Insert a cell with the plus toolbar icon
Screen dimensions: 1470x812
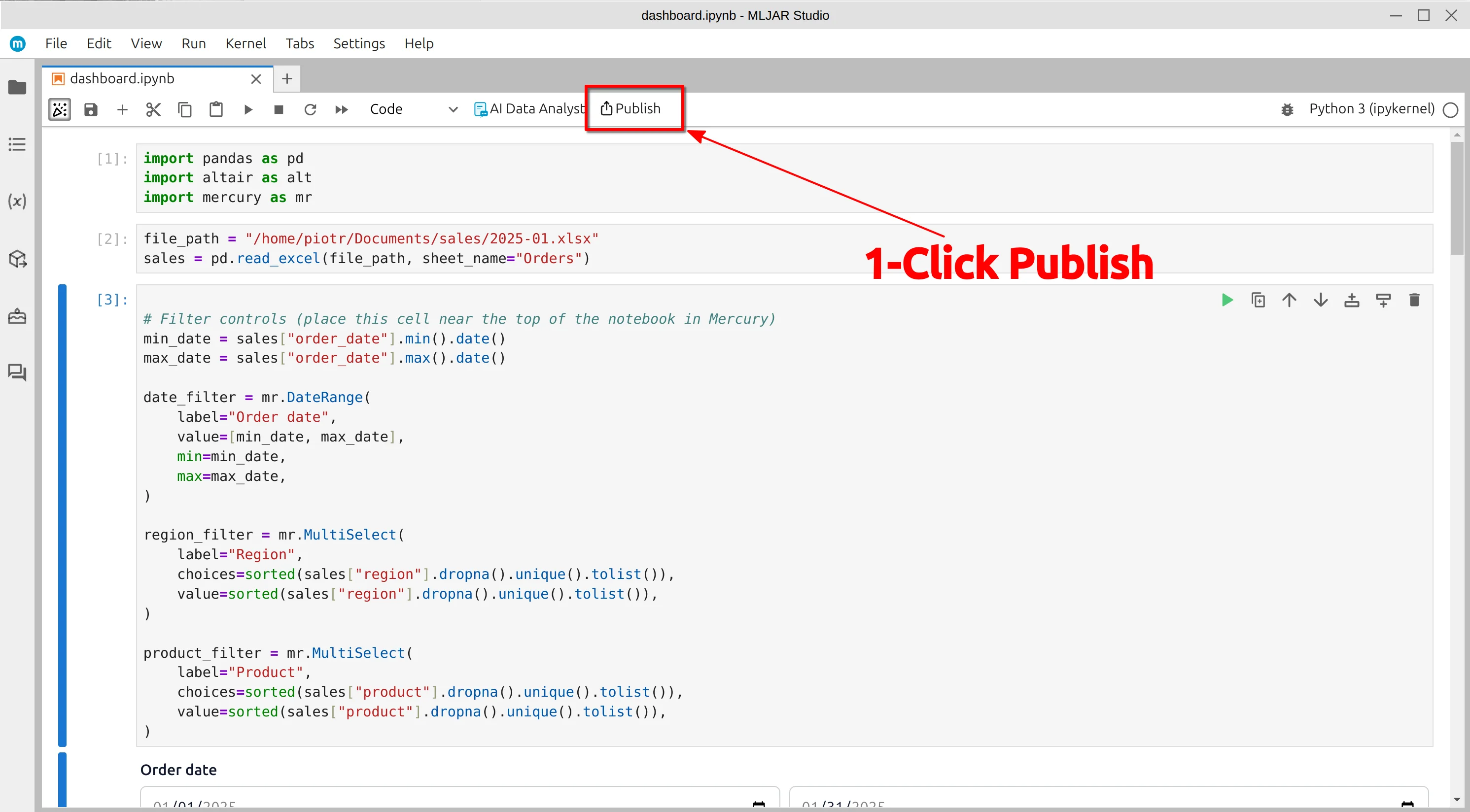point(122,109)
